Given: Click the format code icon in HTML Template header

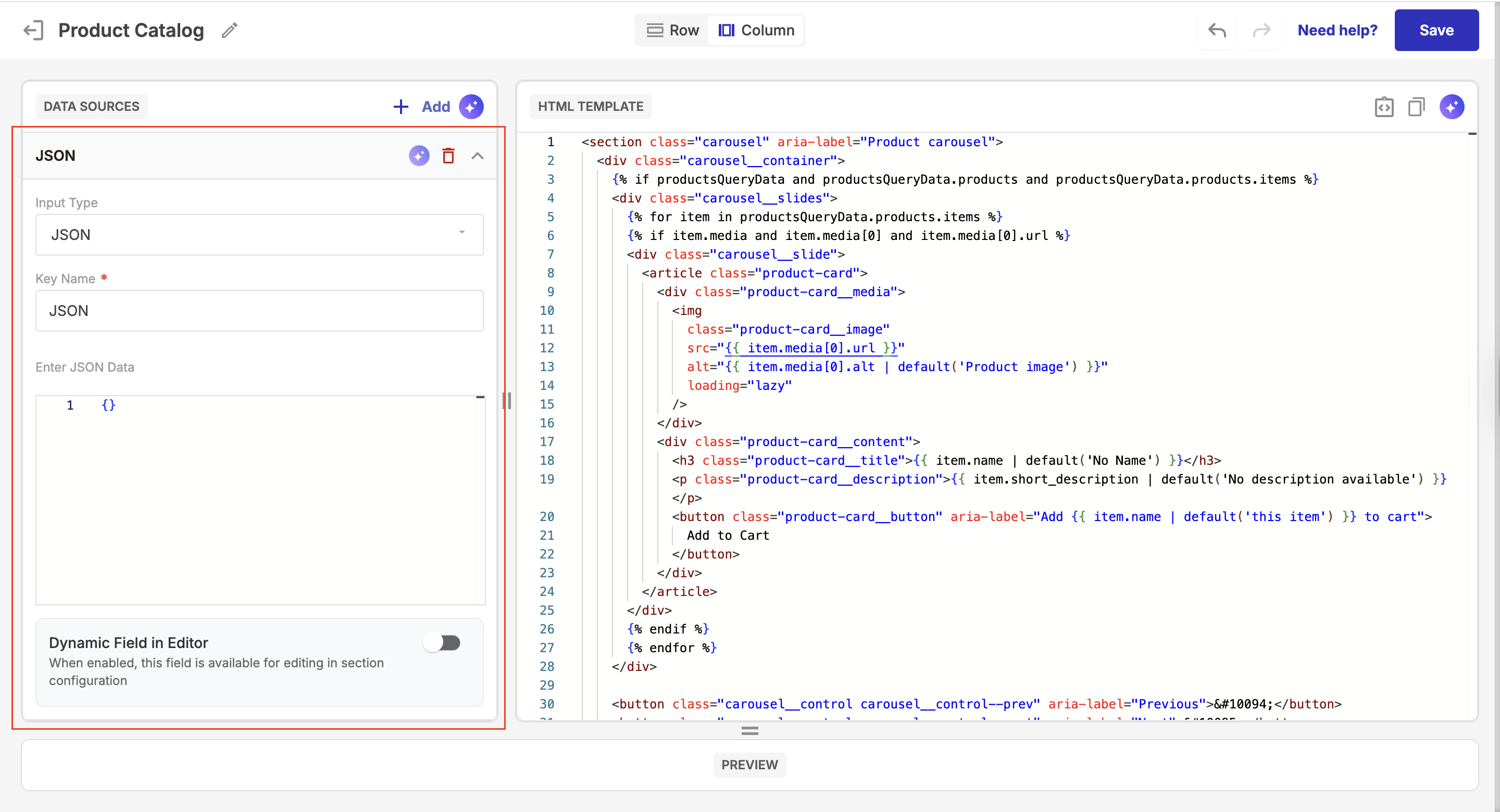Looking at the screenshot, I should pyautogui.click(x=1383, y=107).
